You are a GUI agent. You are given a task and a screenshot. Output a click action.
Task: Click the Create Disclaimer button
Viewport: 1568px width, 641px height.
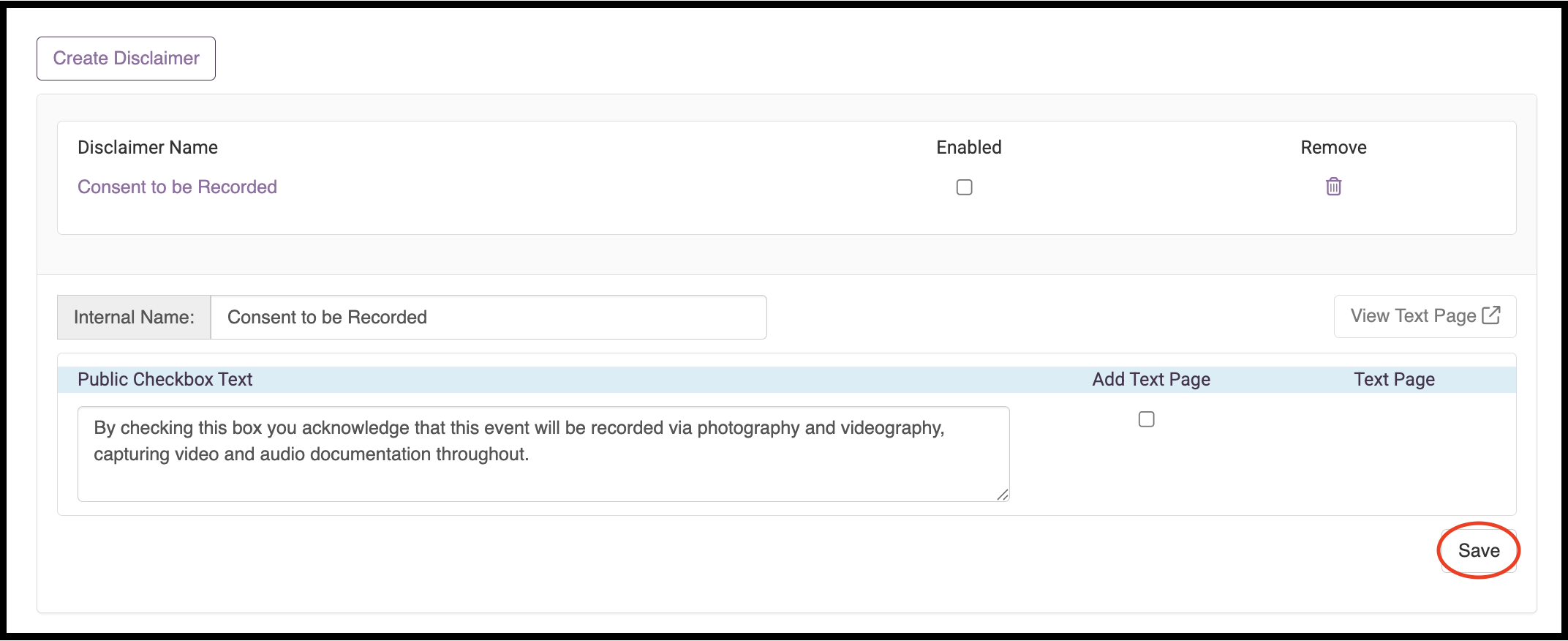click(126, 59)
